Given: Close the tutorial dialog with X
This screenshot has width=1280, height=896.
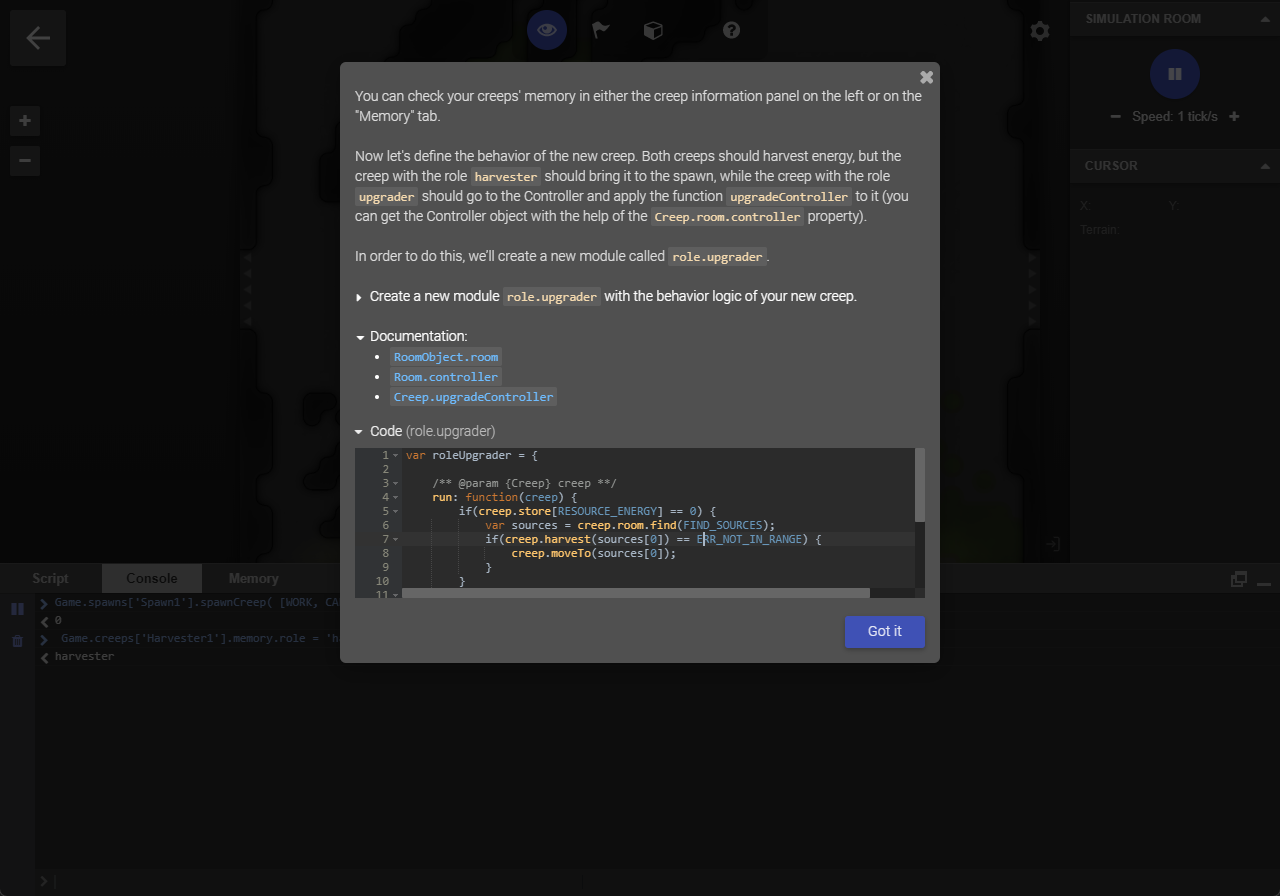Looking at the screenshot, I should coord(926,77).
